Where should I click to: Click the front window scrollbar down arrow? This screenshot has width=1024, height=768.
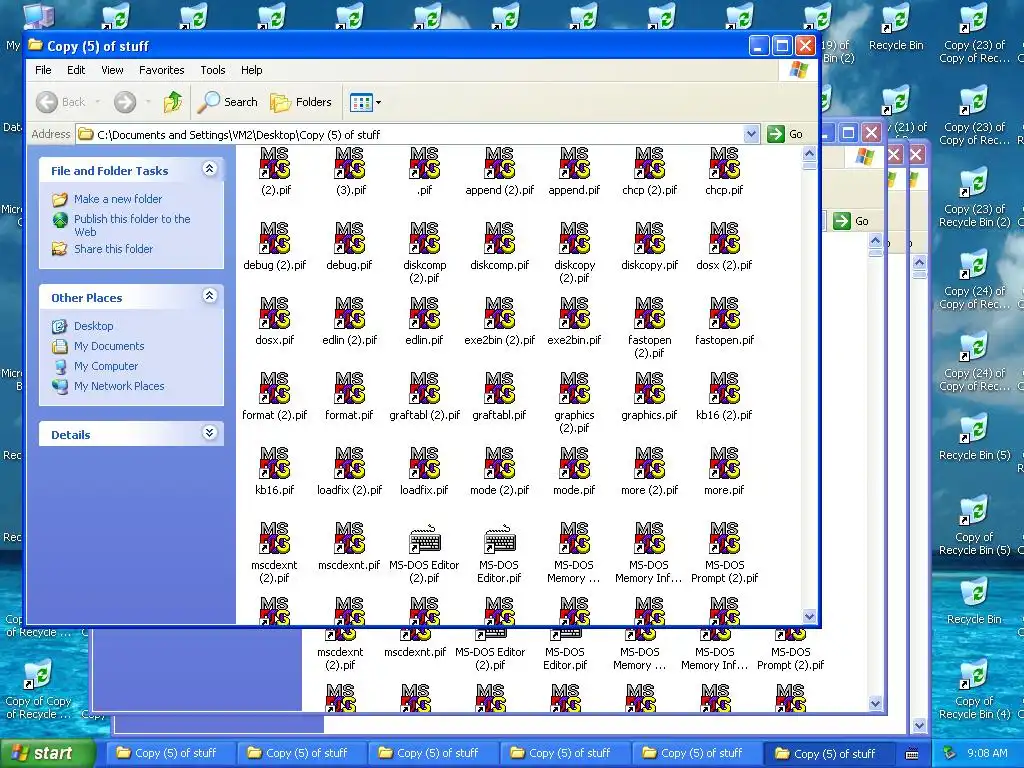[809, 616]
